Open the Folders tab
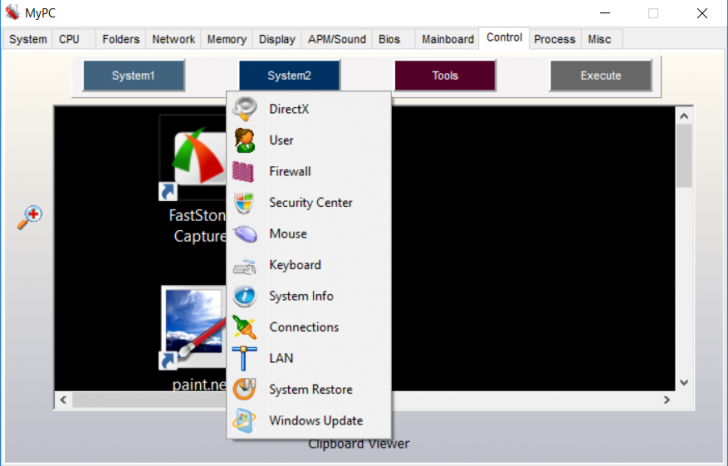 point(121,39)
